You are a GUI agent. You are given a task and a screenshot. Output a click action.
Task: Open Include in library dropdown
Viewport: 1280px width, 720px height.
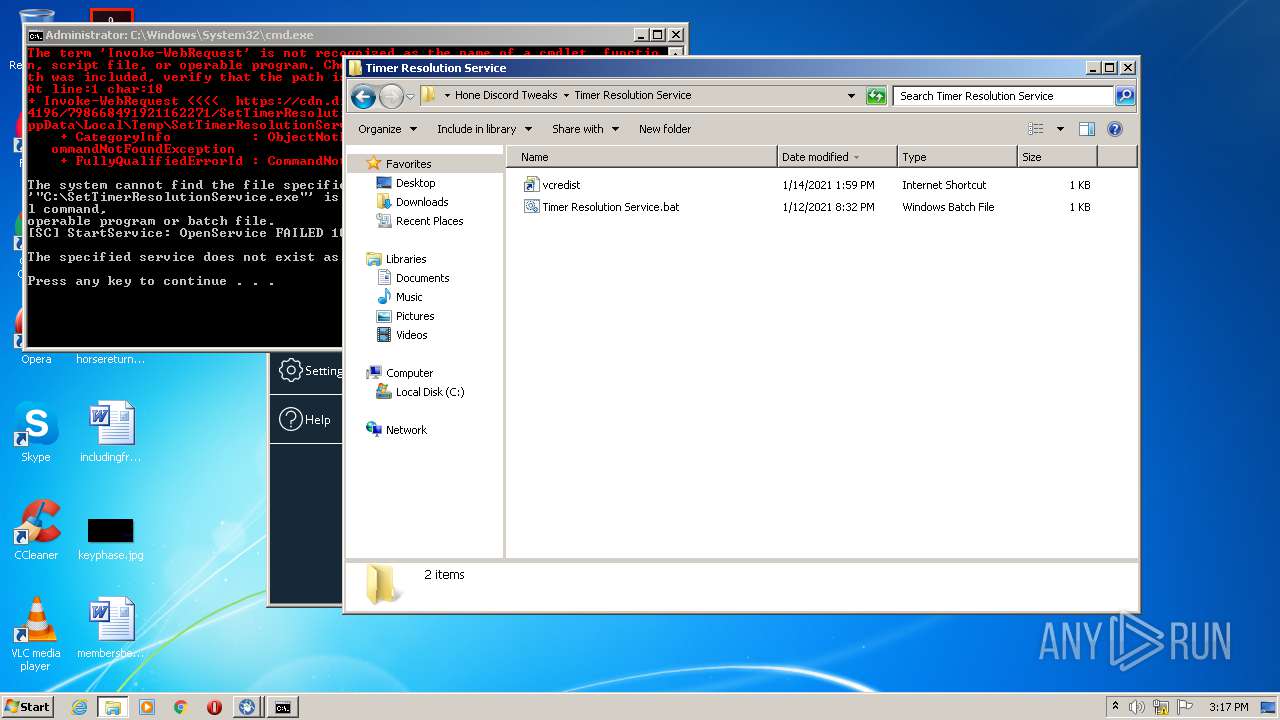[x=484, y=129]
